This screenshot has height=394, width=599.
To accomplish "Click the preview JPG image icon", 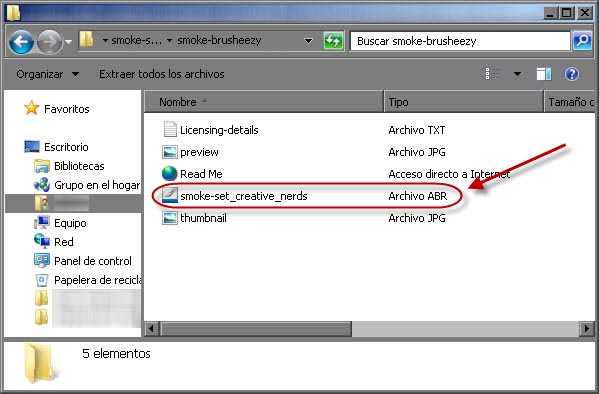I will [170, 152].
